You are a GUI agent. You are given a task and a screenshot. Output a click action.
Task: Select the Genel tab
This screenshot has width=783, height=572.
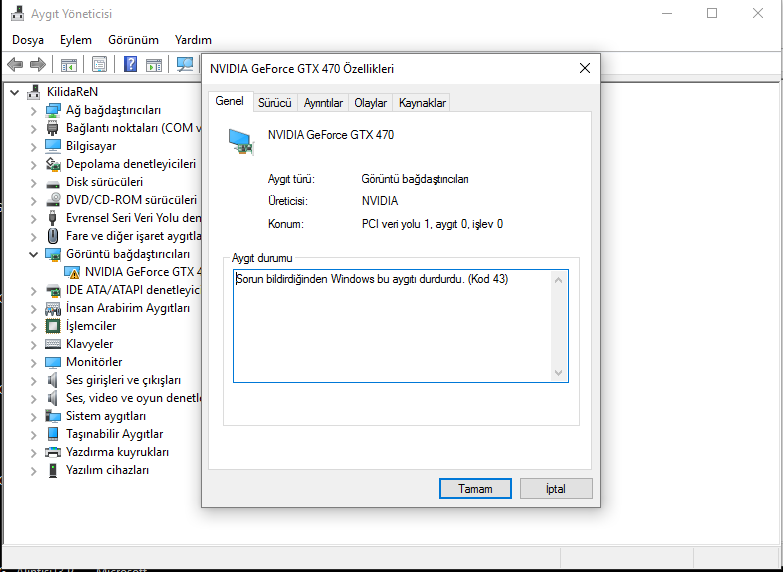click(x=230, y=101)
